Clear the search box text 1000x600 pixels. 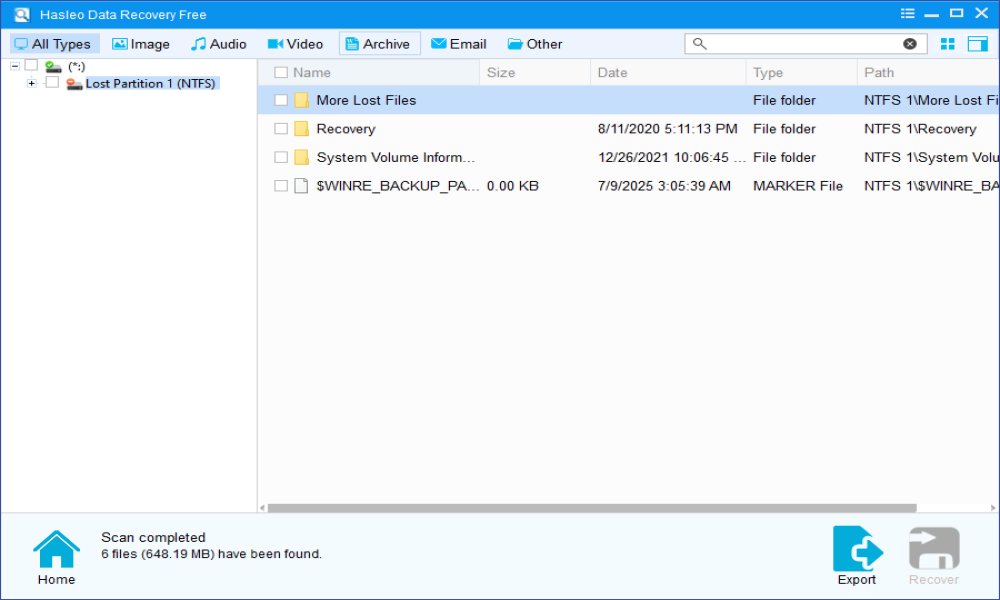pos(909,44)
